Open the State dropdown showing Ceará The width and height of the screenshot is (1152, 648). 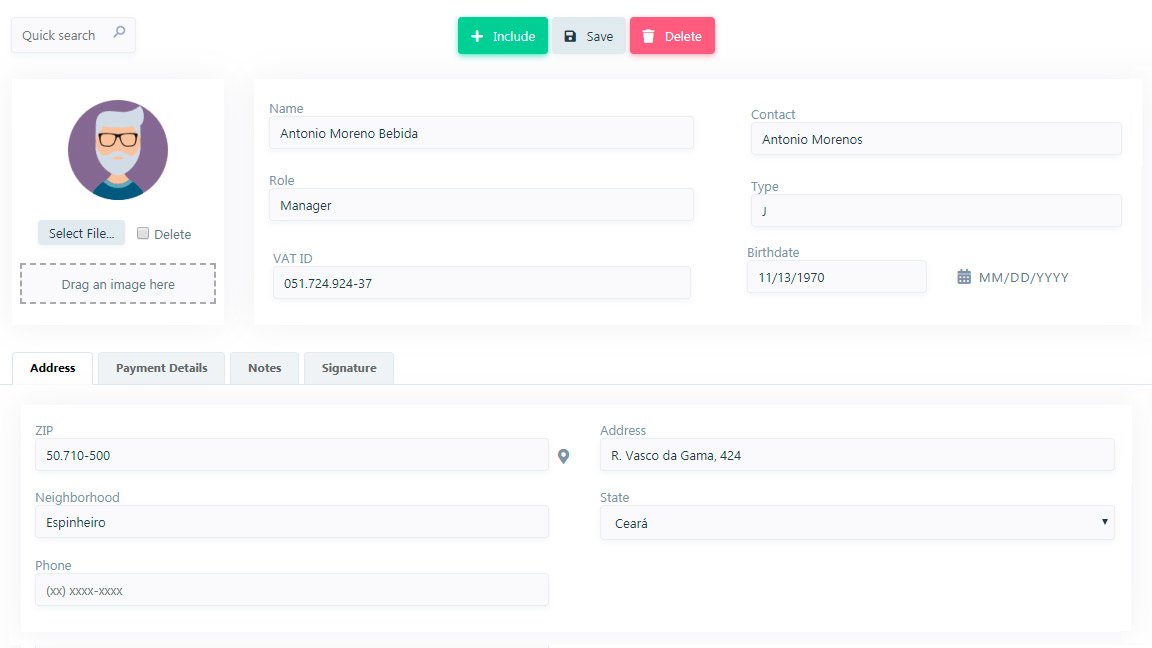click(857, 523)
